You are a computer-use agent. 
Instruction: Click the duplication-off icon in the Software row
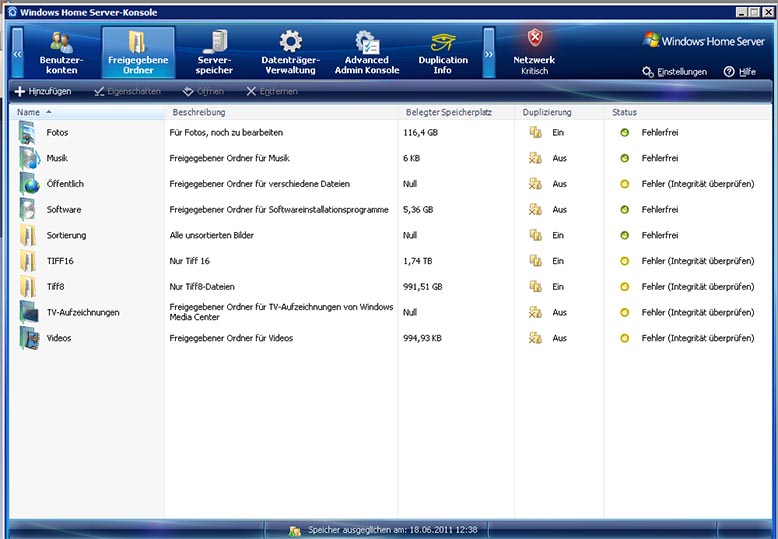[535, 209]
